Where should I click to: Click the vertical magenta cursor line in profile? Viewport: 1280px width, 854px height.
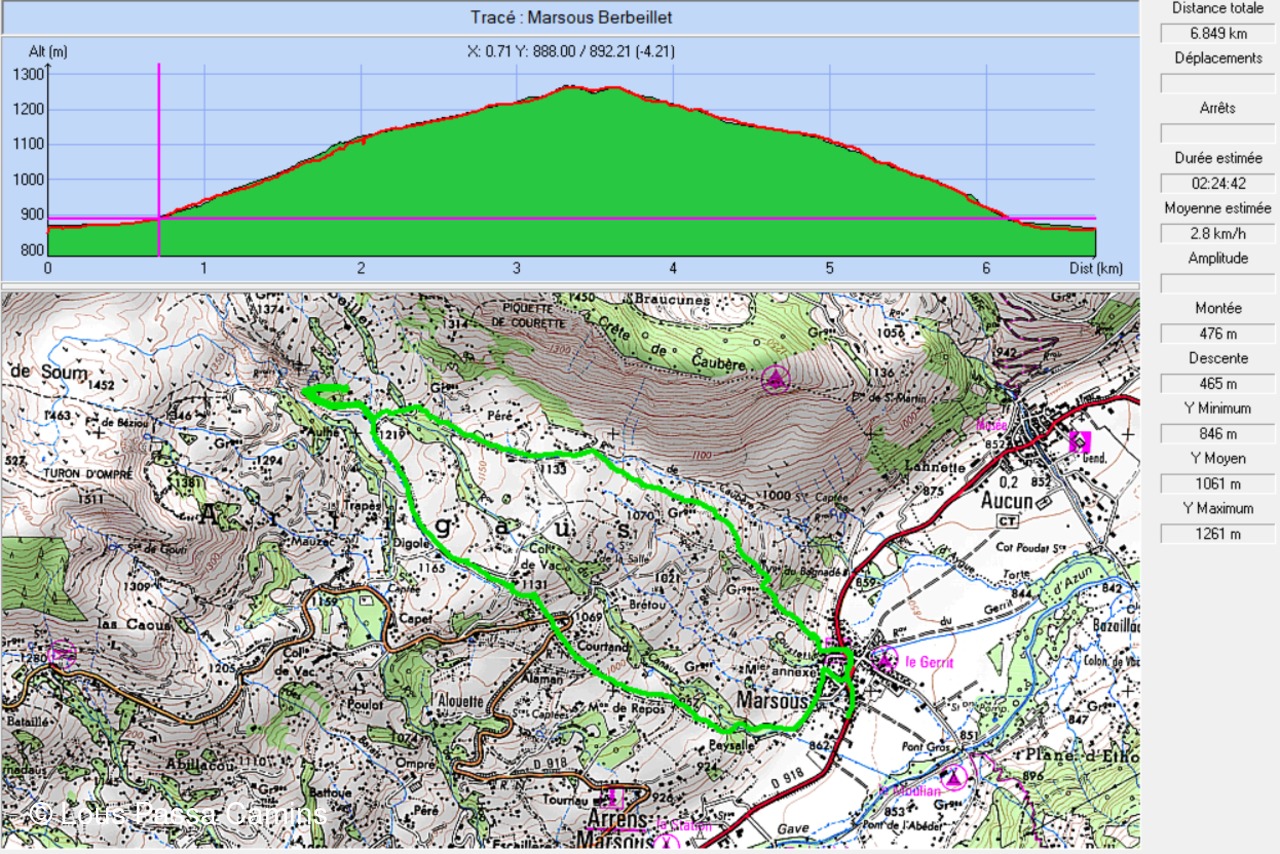pos(159,140)
